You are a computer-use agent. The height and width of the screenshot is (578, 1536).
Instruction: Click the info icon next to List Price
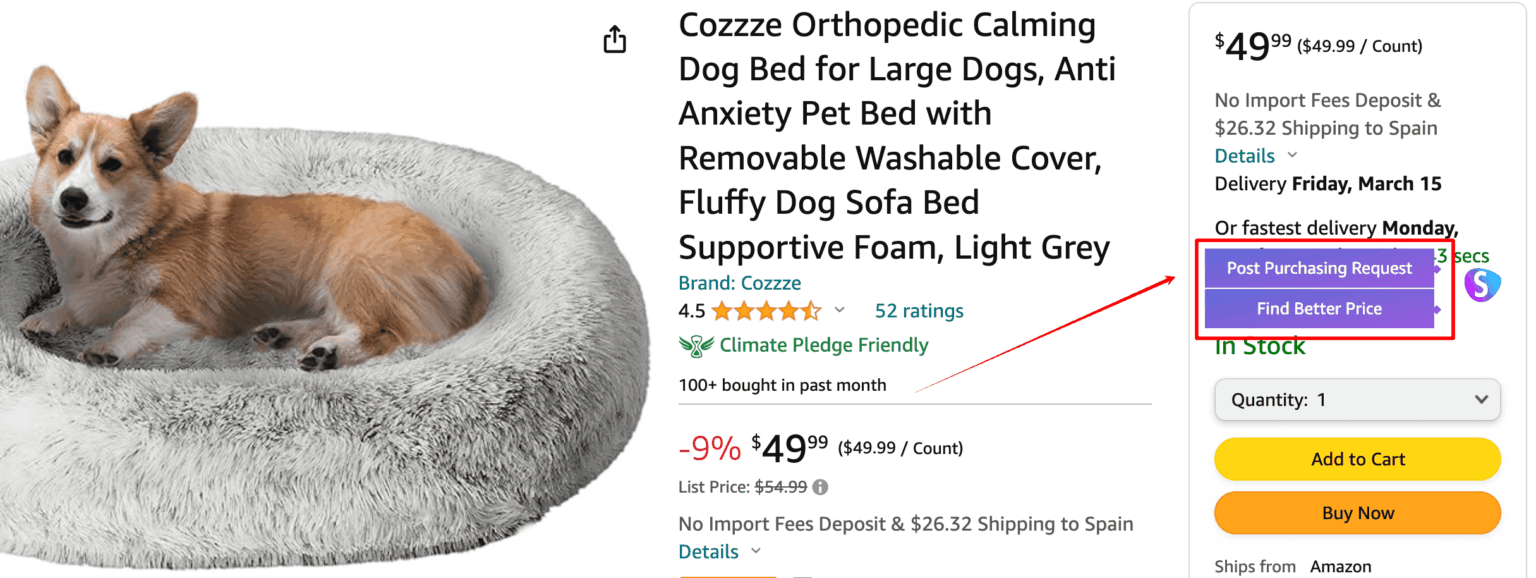click(821, 487)
